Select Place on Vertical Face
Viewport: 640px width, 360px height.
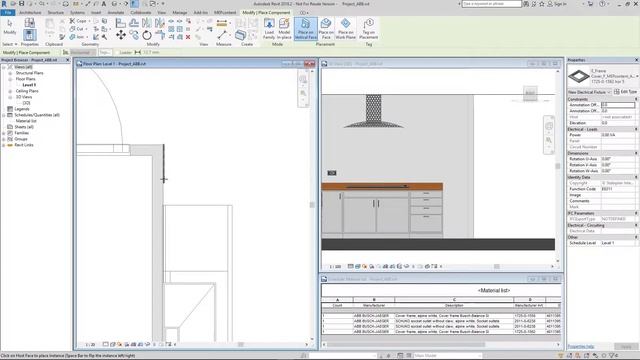[306, 29]
